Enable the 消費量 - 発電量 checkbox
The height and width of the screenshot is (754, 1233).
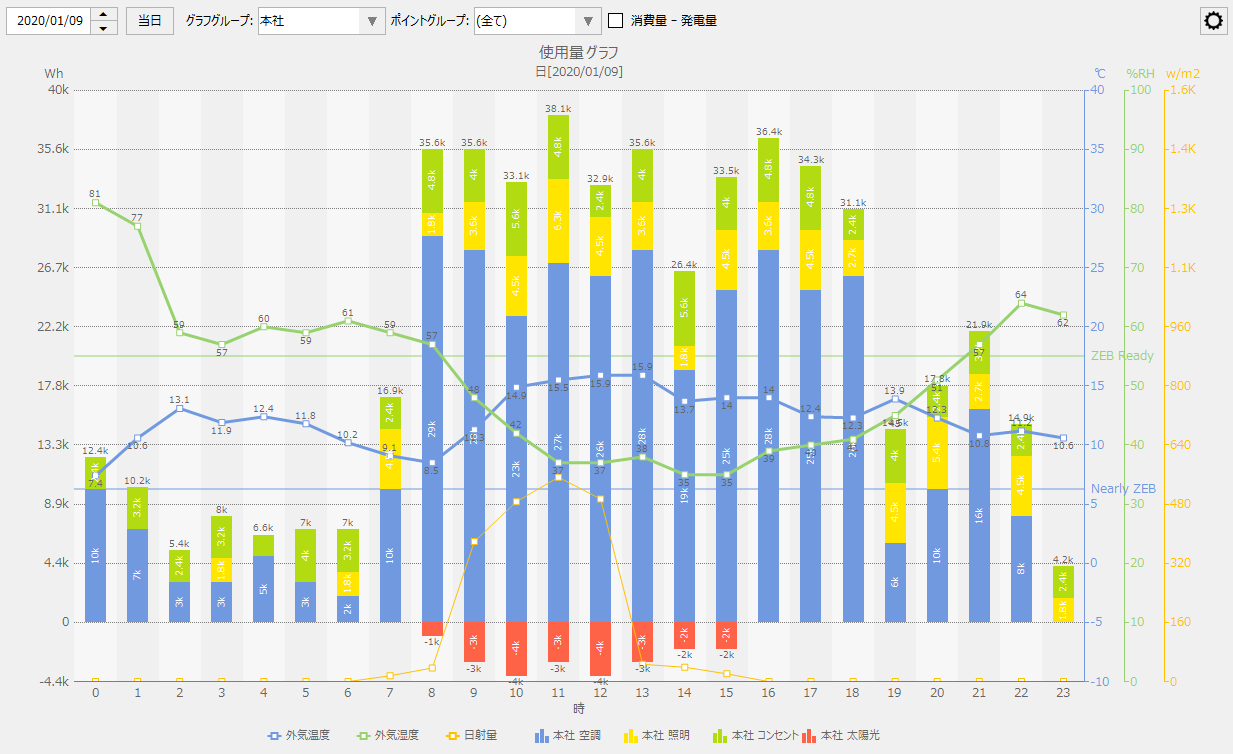coord(616,21)
